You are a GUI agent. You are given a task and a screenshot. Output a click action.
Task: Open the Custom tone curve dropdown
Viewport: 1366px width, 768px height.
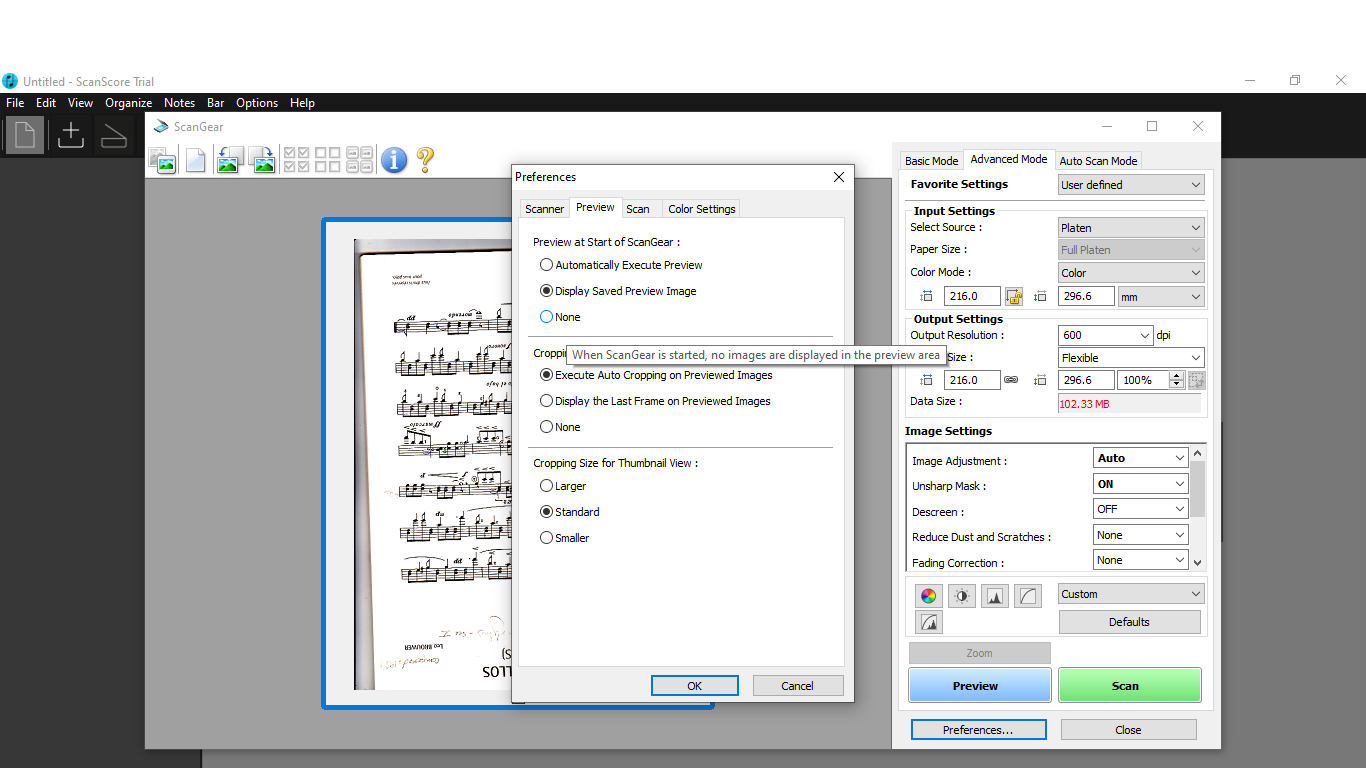[x=1131, y=594]
